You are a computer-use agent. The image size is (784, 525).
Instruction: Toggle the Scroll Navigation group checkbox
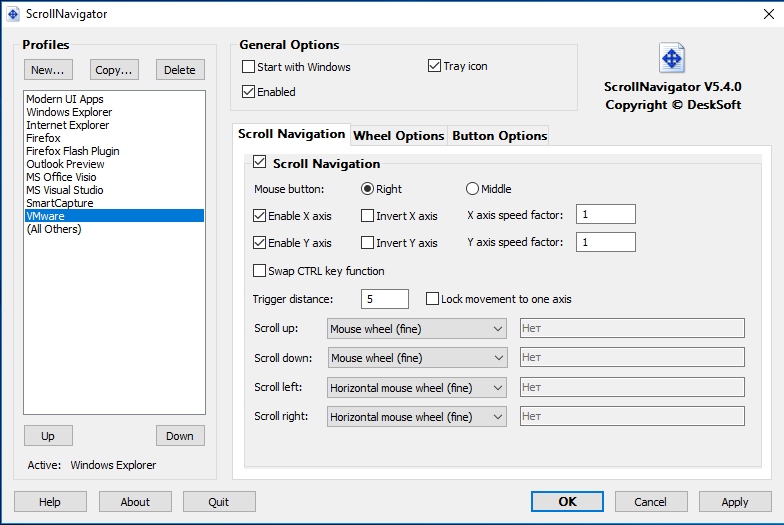pos(259,162)
